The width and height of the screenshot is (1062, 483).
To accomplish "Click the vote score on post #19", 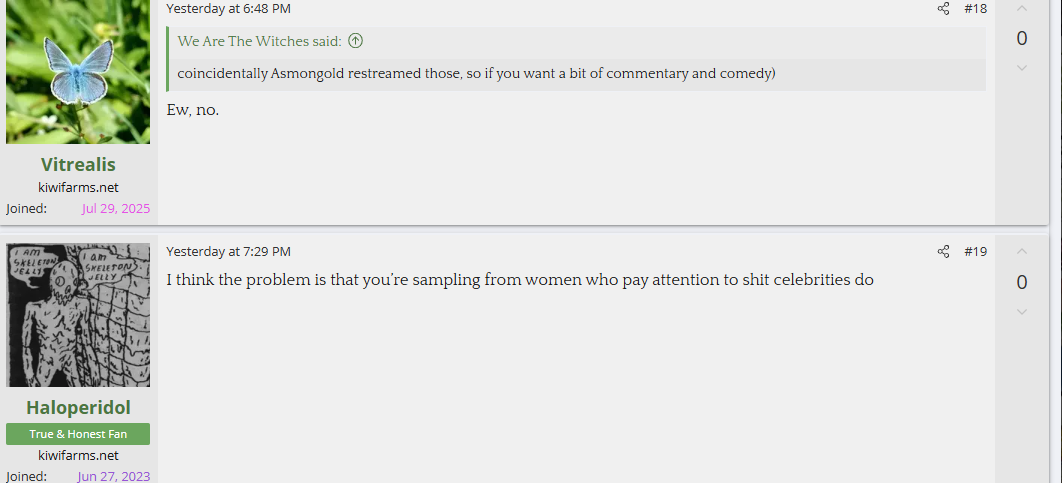I will [1022, 282].
